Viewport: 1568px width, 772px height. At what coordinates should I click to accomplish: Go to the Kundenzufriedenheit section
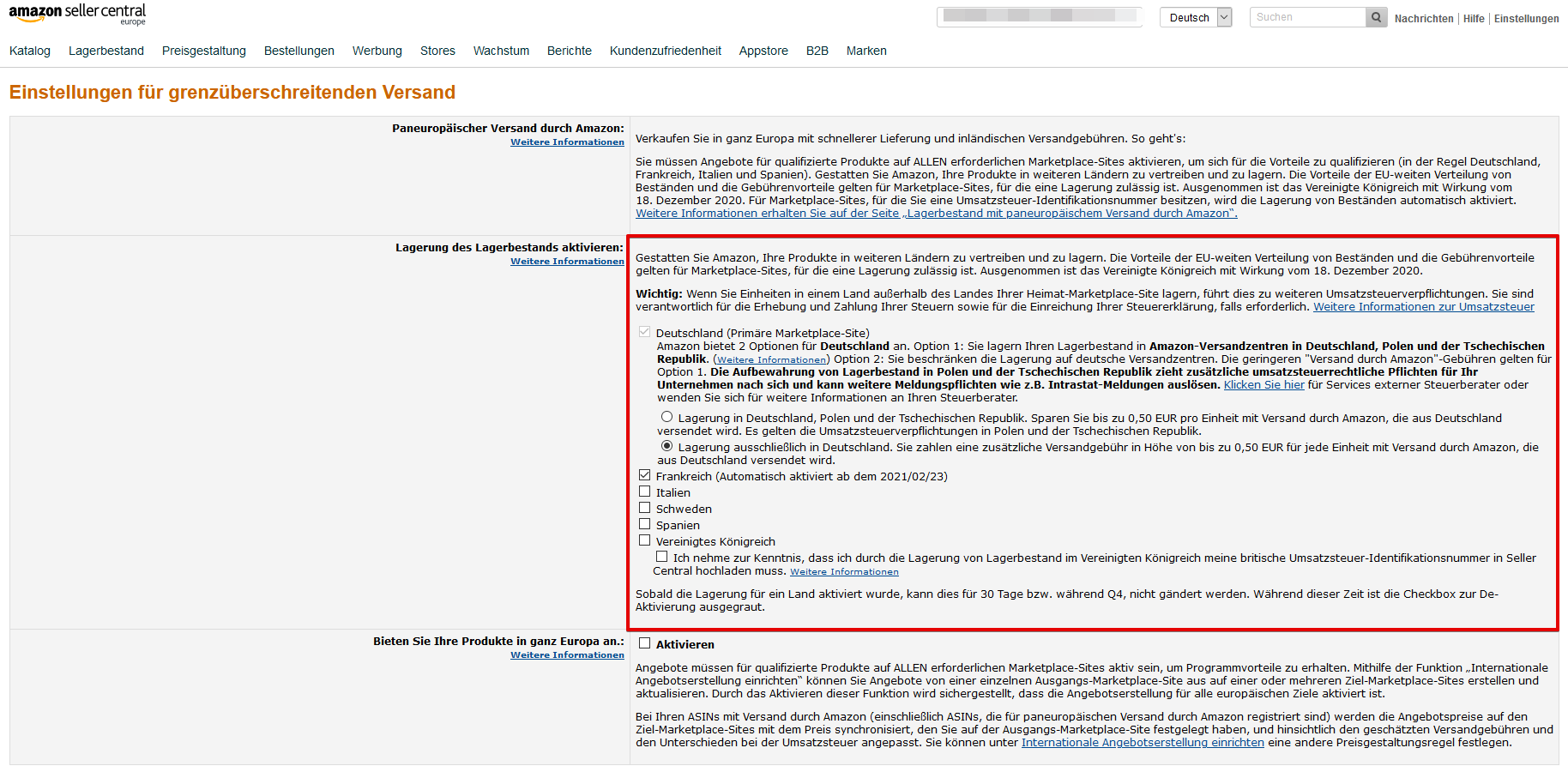[x=666, y=51]
